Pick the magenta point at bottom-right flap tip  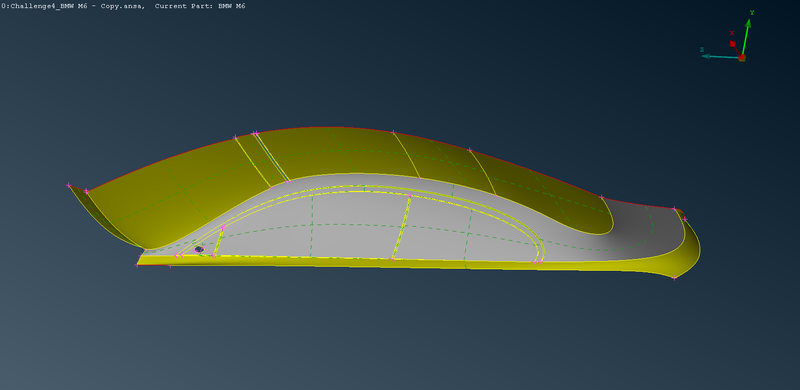tap(674, 278)
